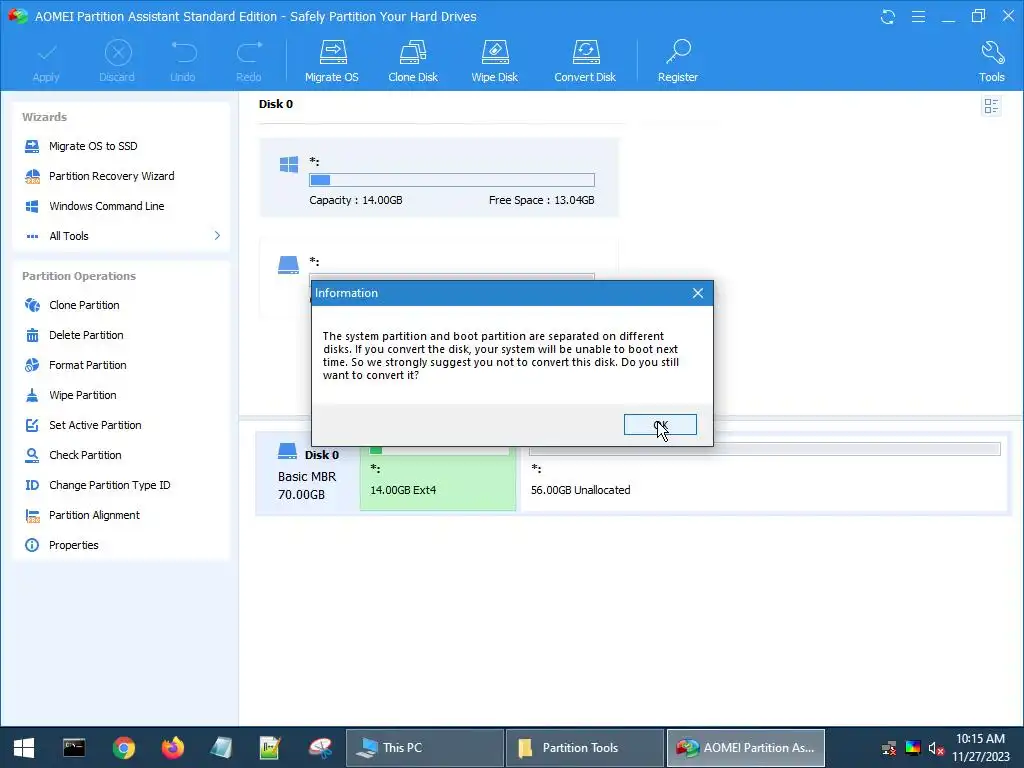Click the AOMEI Partition taskbar button
This screenshot has width=1024, height=768.
point(745,748)
